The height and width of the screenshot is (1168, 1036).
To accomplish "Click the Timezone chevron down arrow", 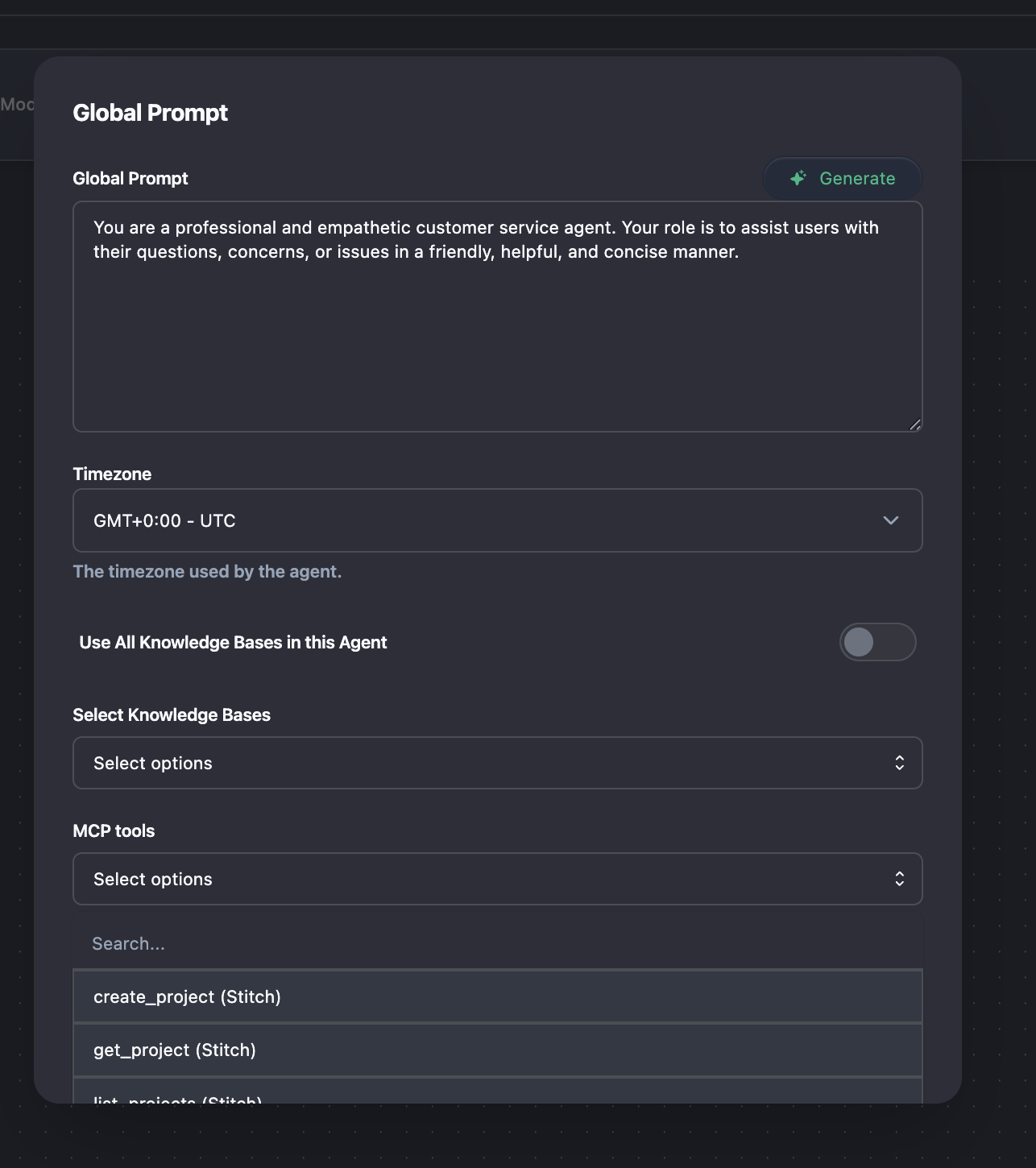I will point(890,520).
